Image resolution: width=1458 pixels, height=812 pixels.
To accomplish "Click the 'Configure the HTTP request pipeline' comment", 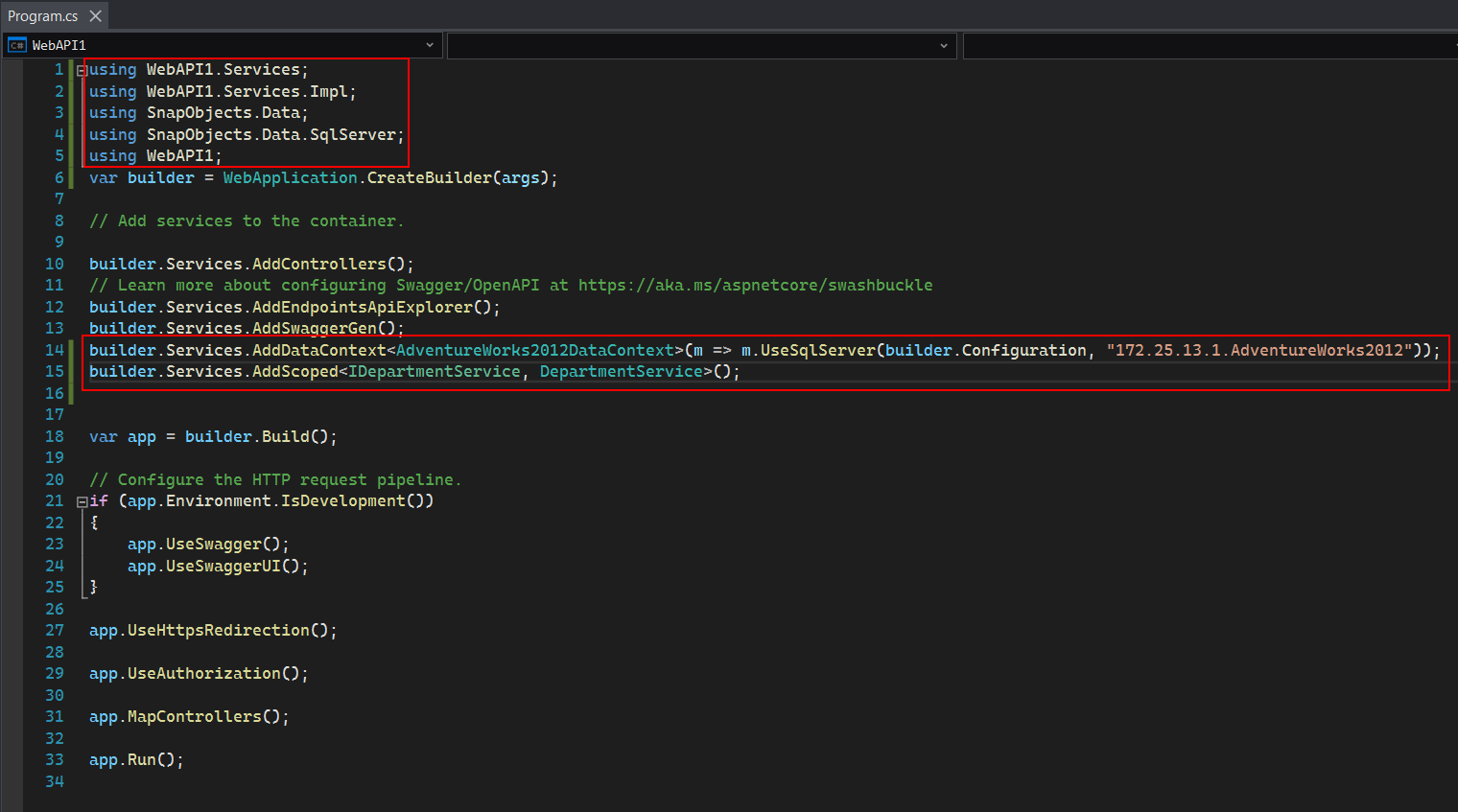I will [275, 479].
